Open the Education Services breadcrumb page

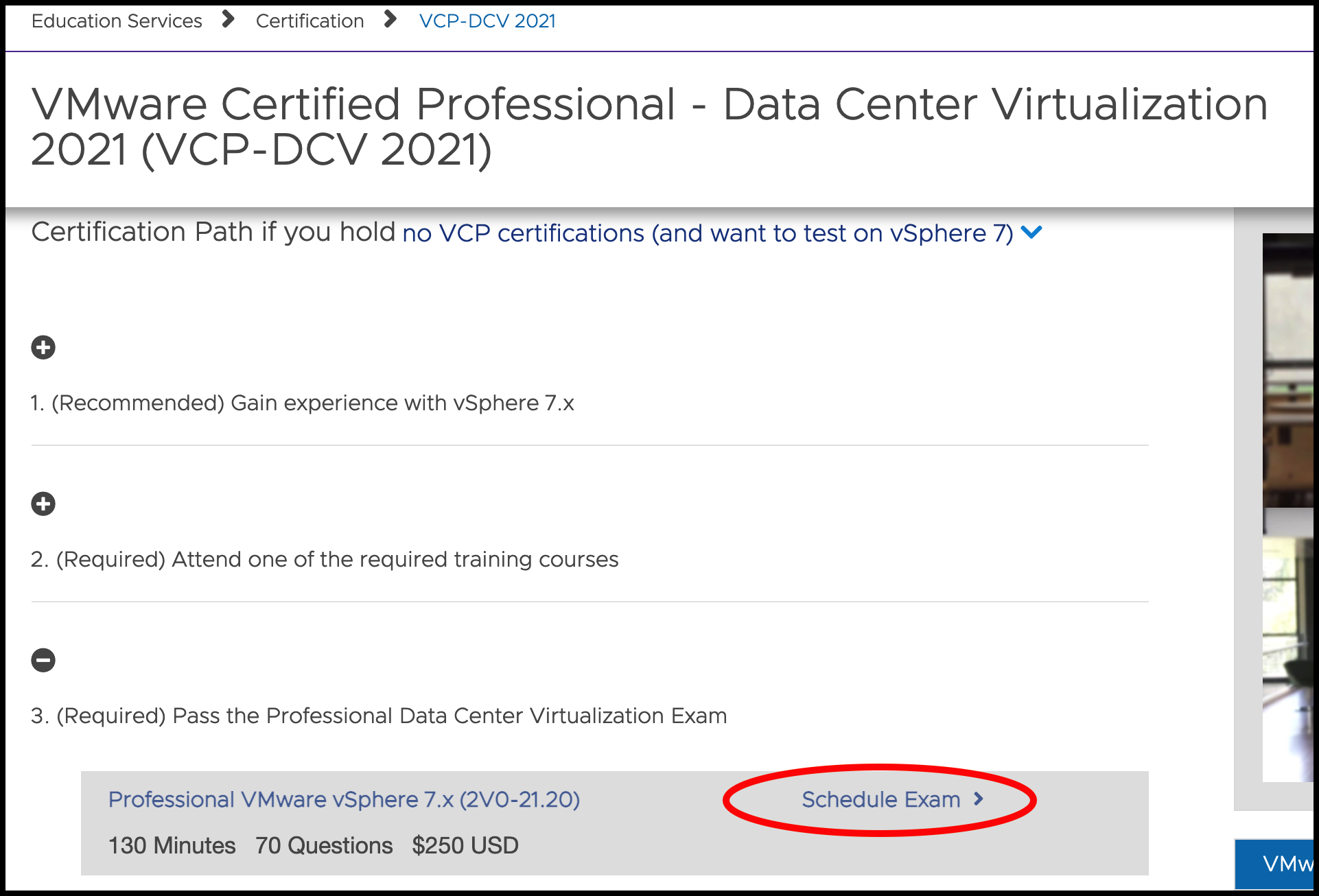tap(116, 20)
